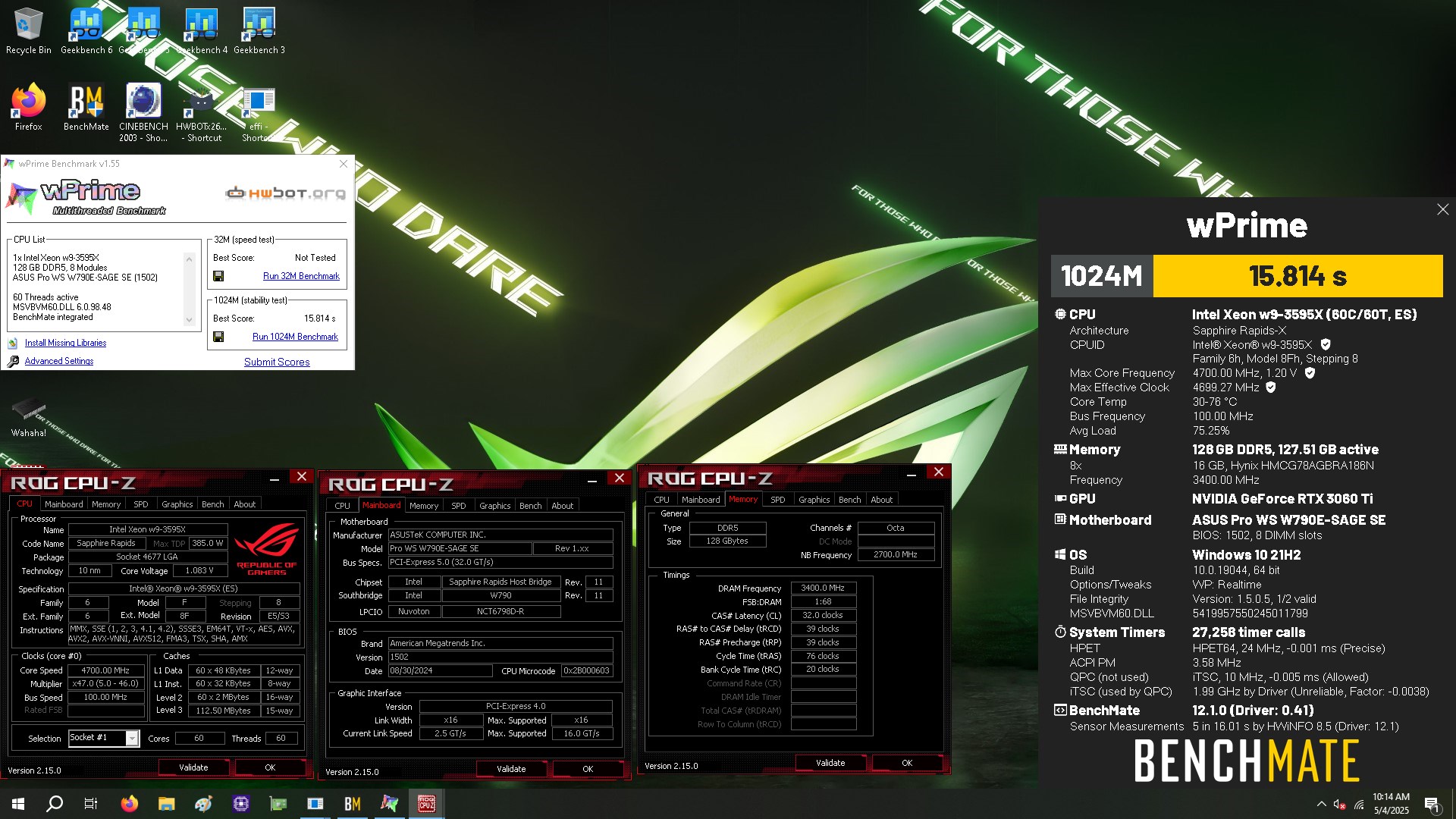Click the Run 1024M Benchmark link
The width and height of the screenshot is (1456, 819).
tap(295, 337)
